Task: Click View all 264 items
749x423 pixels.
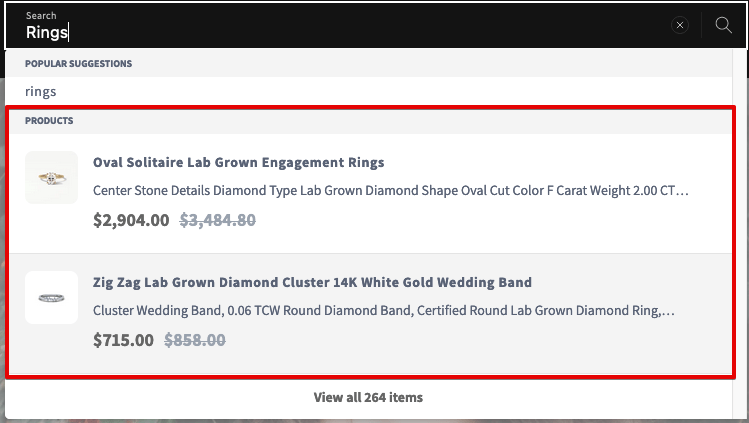Action: click(x=368, y=397)
